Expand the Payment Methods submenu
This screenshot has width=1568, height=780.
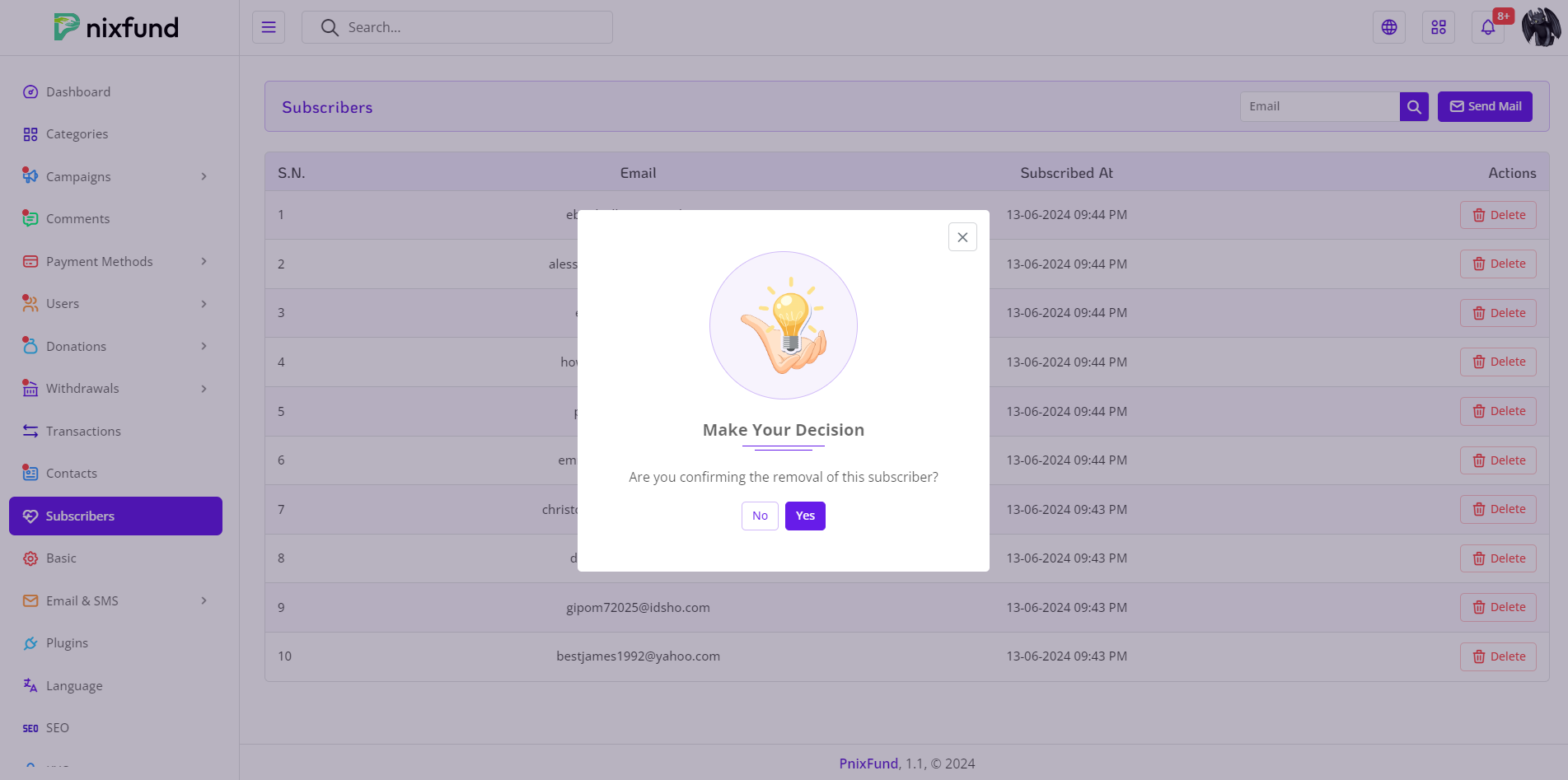click(115, 261)
